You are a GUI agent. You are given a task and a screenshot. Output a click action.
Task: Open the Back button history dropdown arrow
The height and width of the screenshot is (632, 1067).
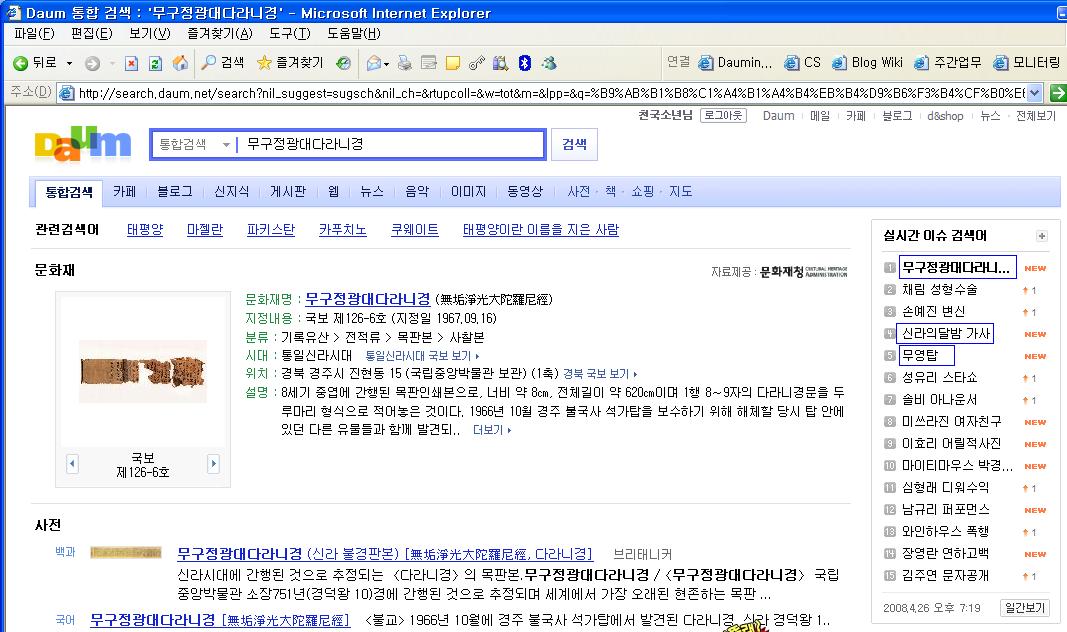pyautogui.click(x=69, y=63)
